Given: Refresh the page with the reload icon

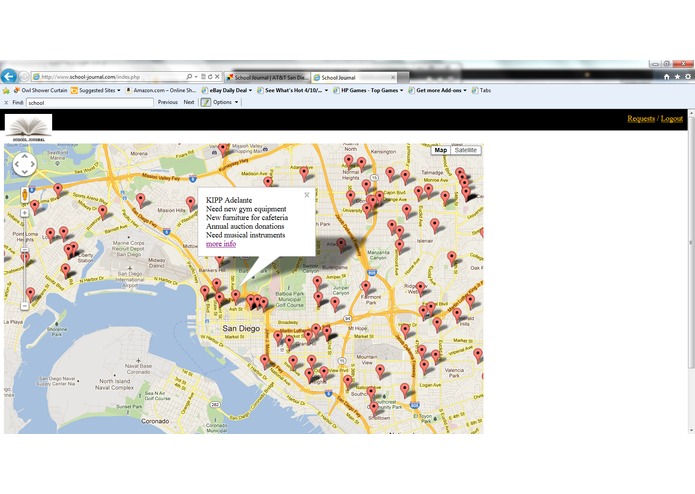Looking at the screenshot, I should click(210, 77).
